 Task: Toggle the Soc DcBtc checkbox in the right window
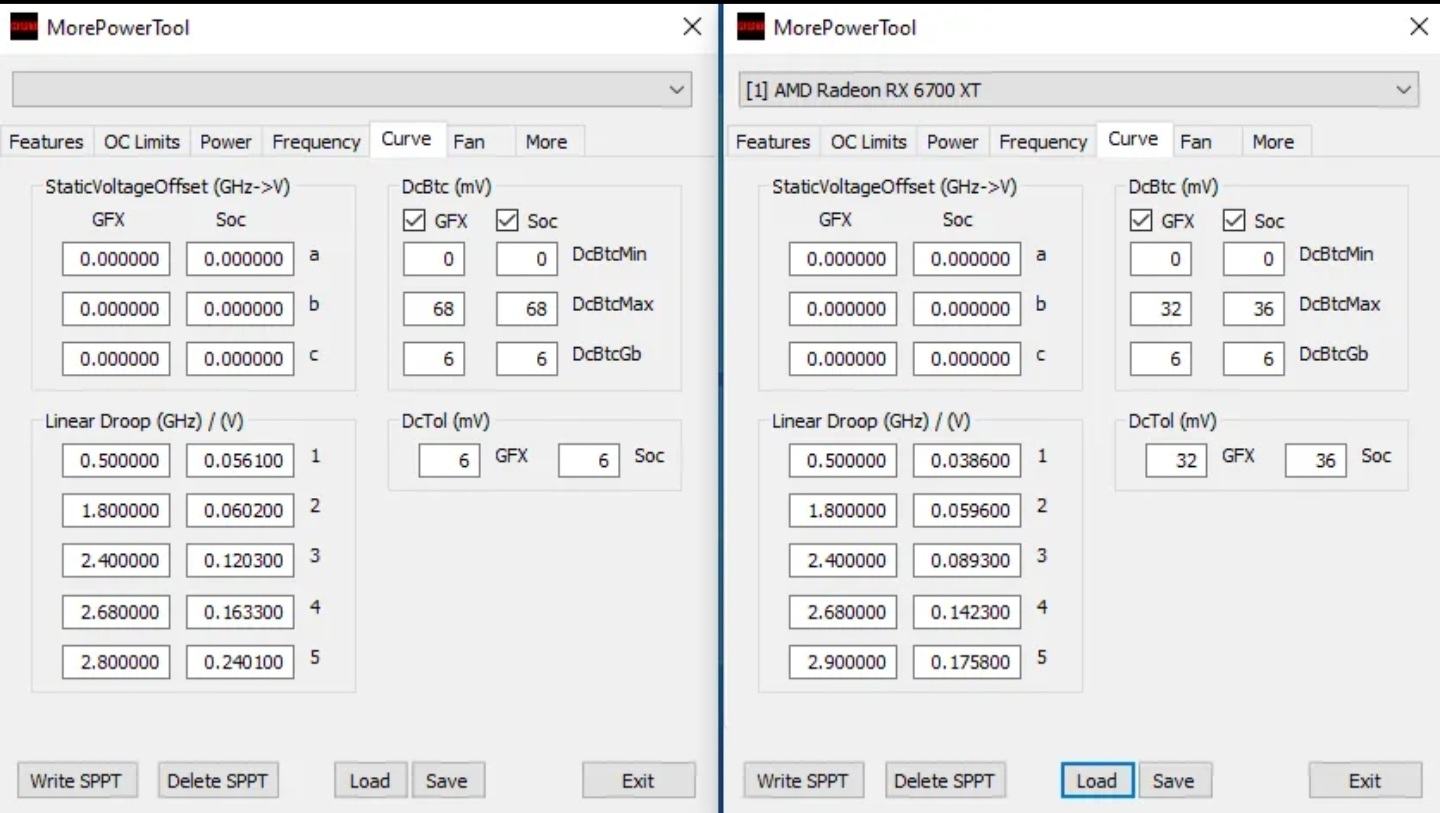tap(1234, 221)
